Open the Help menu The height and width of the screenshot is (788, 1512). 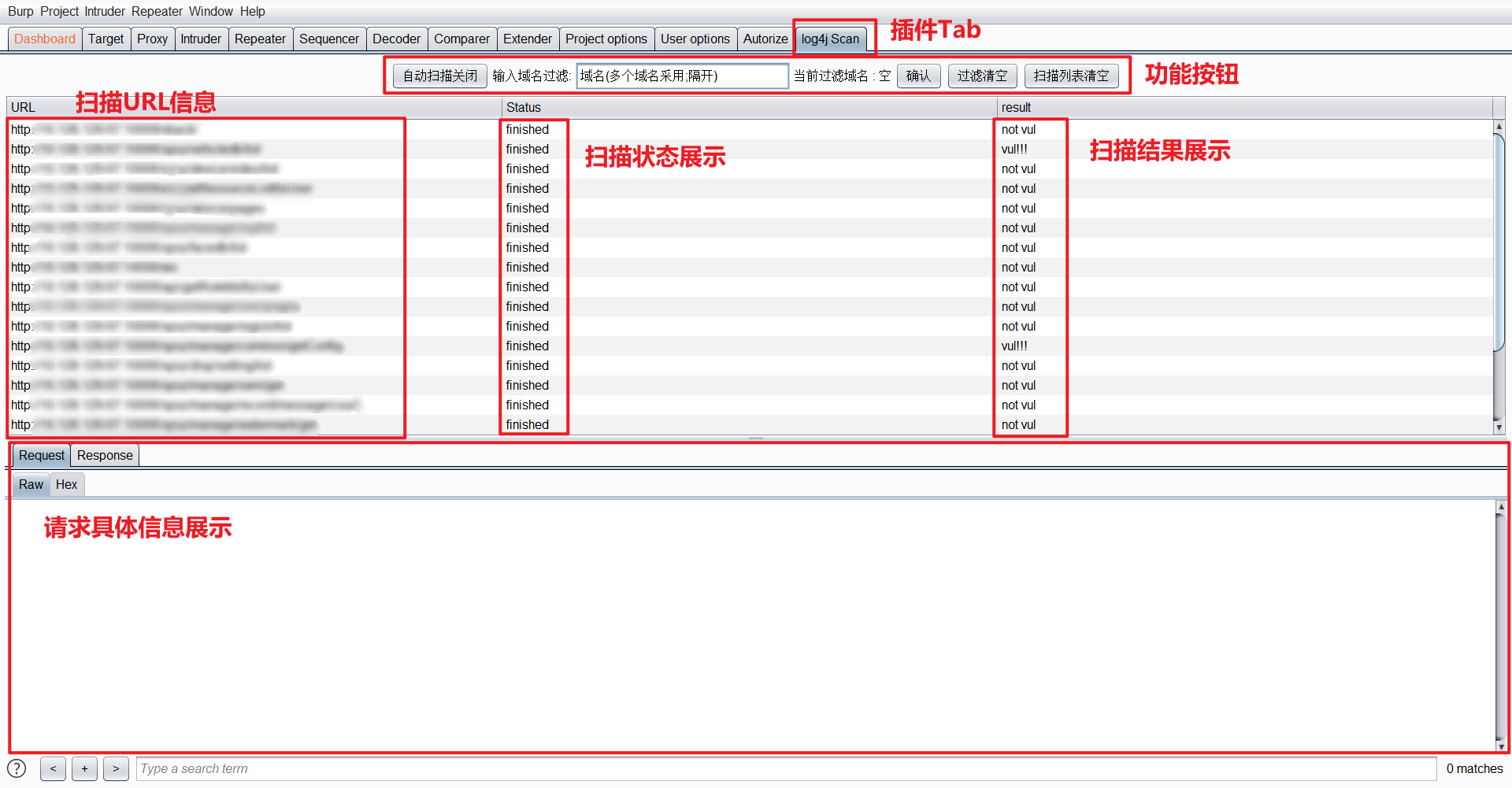click(253, 11)
